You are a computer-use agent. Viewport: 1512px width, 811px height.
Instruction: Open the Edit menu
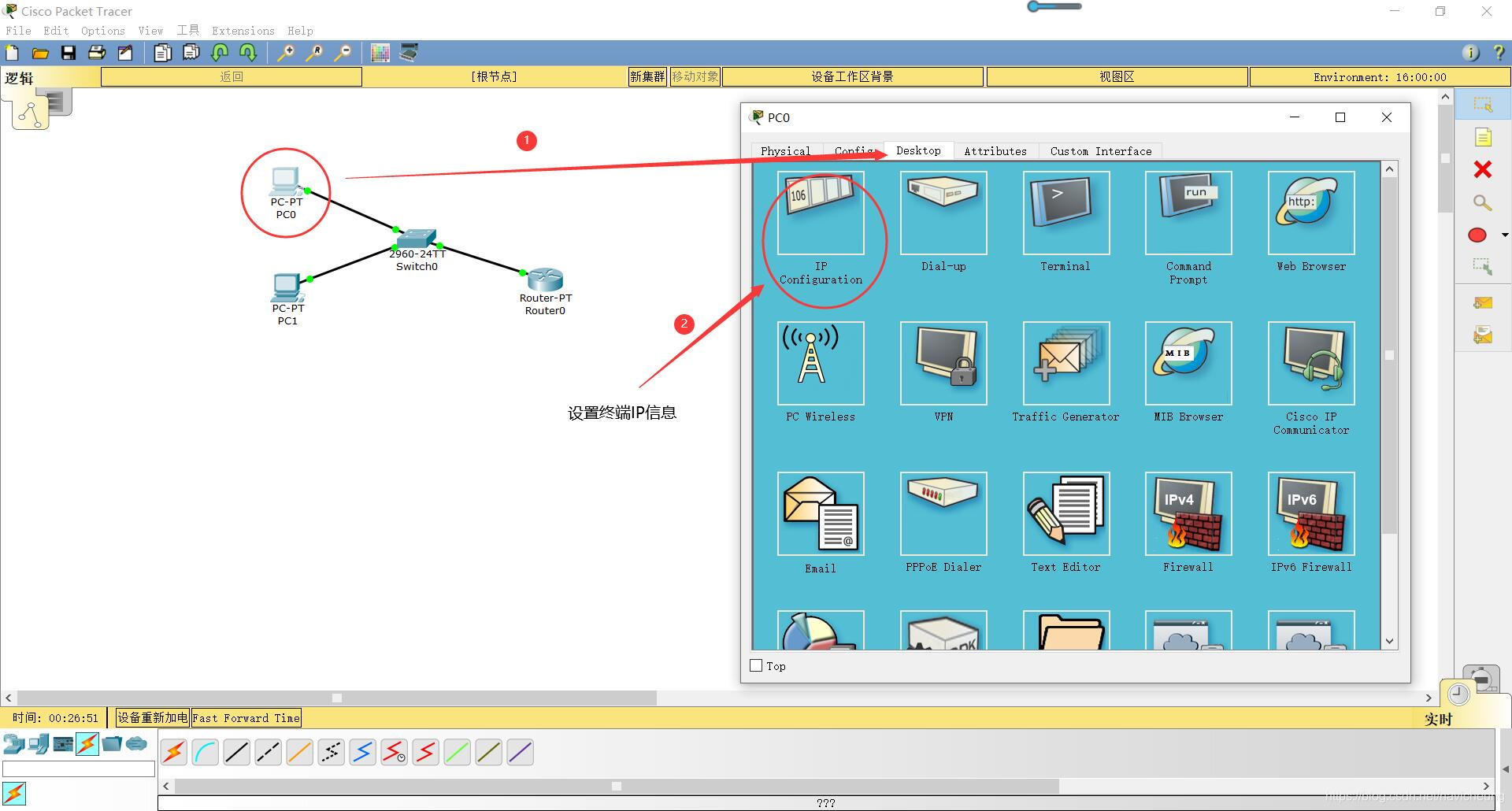pyautogui.click(x=56, y=31)
